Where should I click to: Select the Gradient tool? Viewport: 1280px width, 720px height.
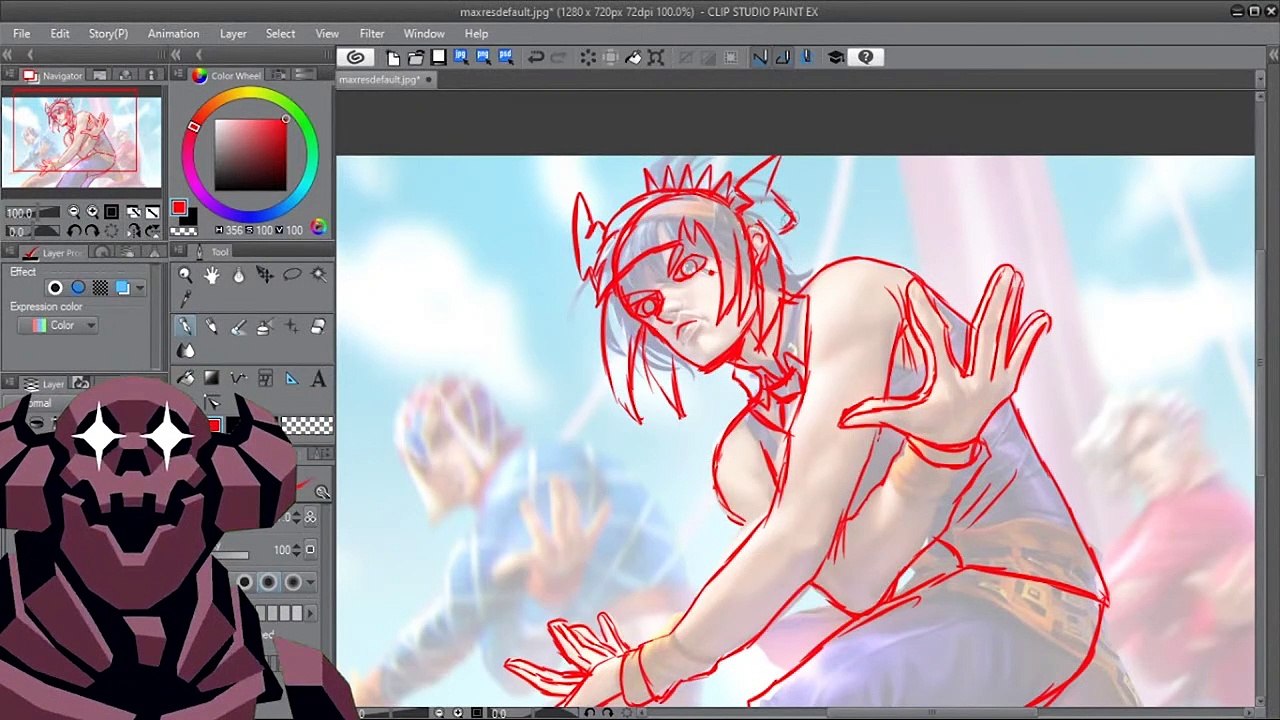(212, 378)
